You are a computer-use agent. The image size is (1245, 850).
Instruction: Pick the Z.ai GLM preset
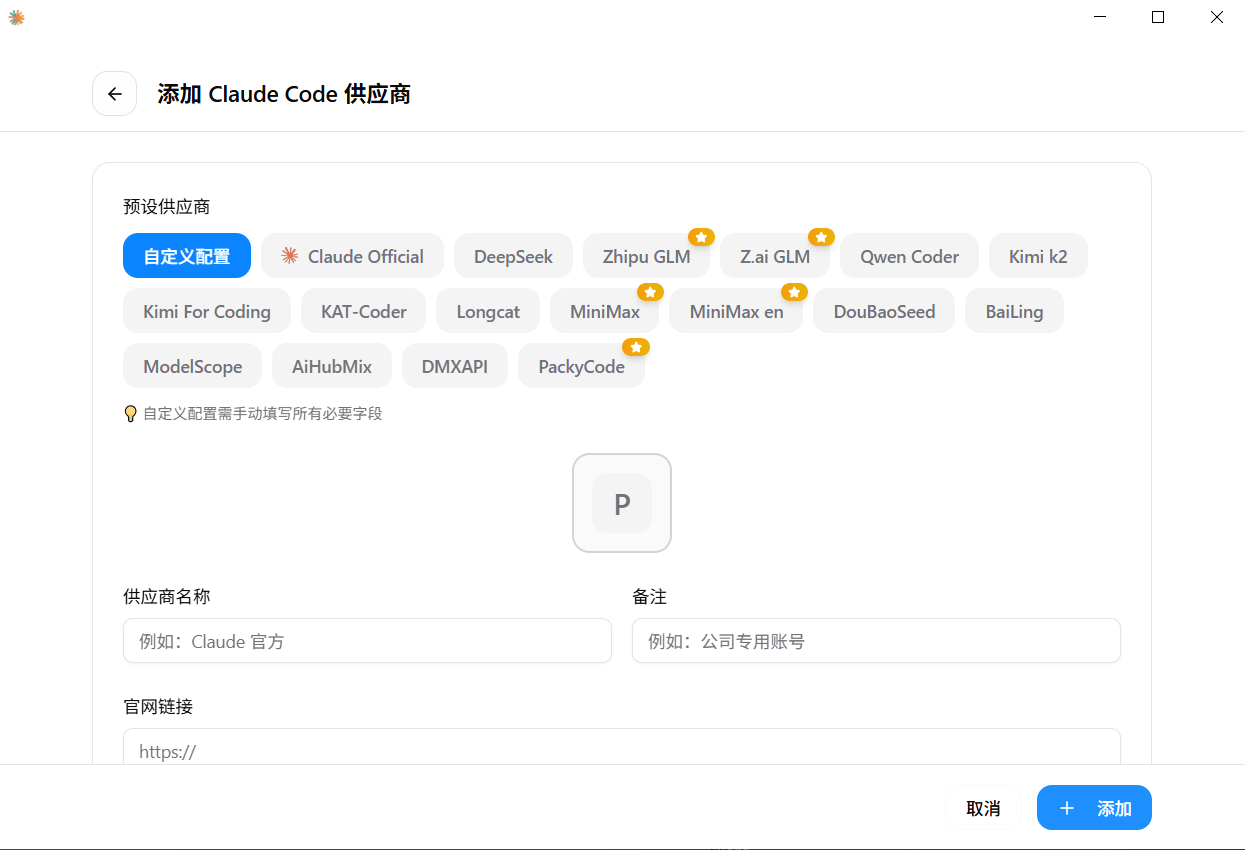coord(775,256)
